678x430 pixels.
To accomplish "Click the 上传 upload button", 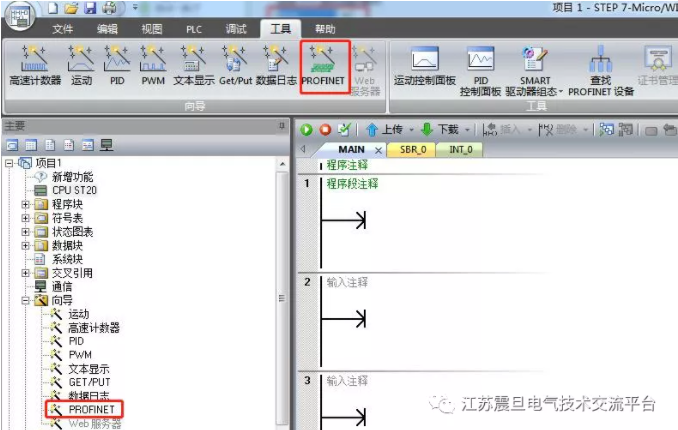I will click(x=384, y=129).
